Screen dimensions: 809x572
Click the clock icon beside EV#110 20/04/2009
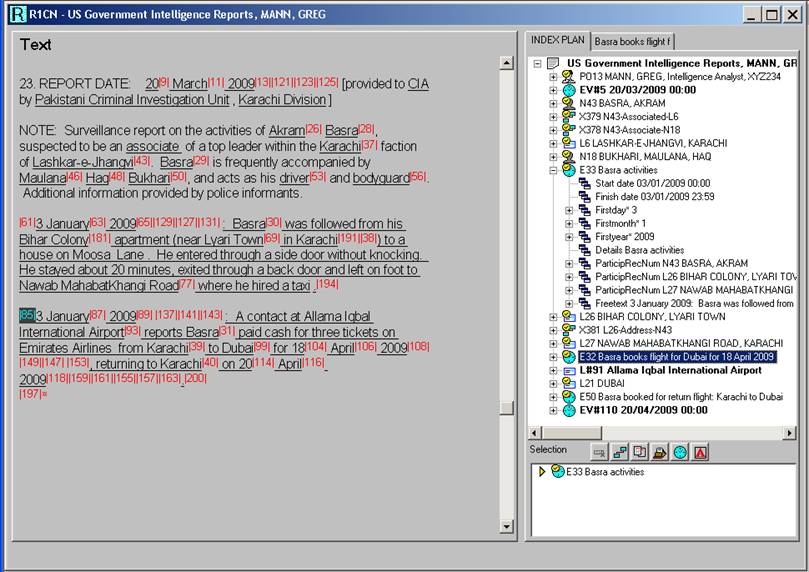569,410
